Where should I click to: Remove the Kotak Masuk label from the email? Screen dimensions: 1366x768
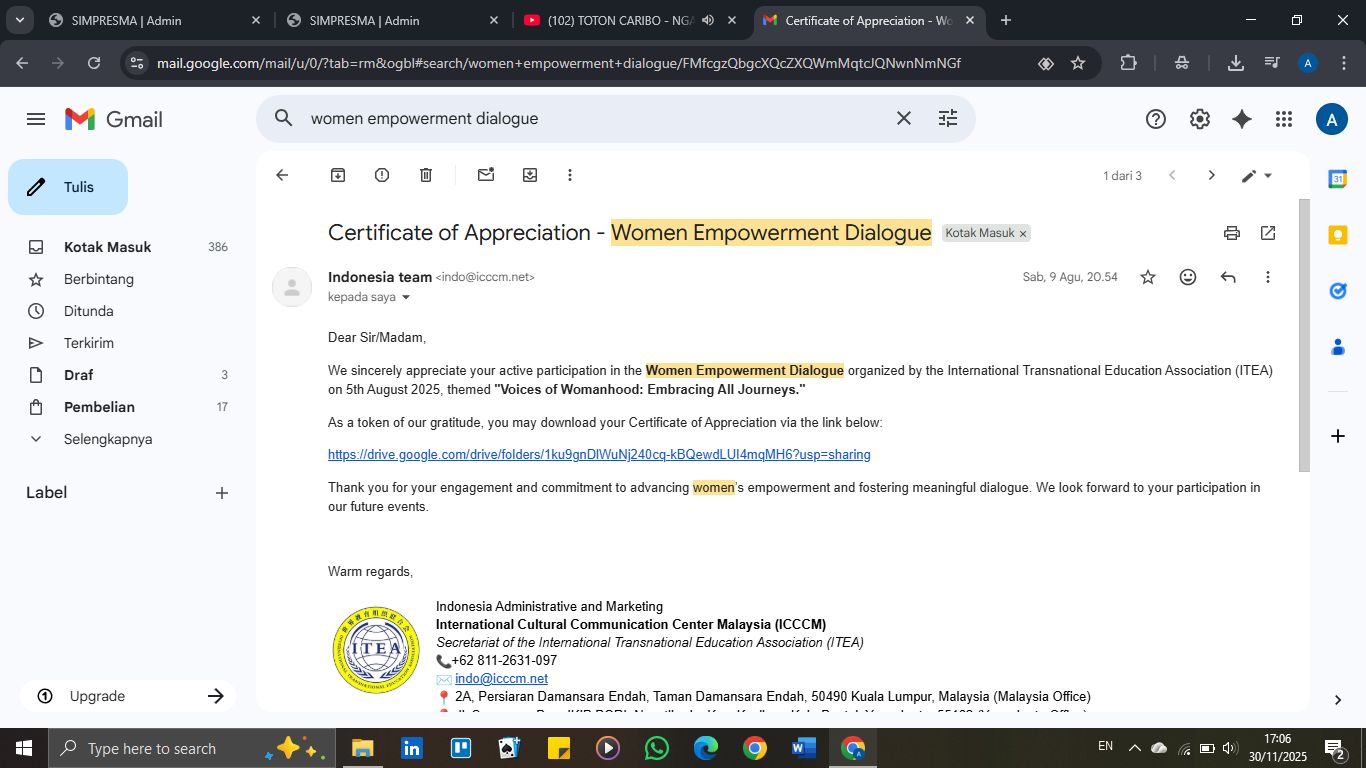tap(1023, 234)
